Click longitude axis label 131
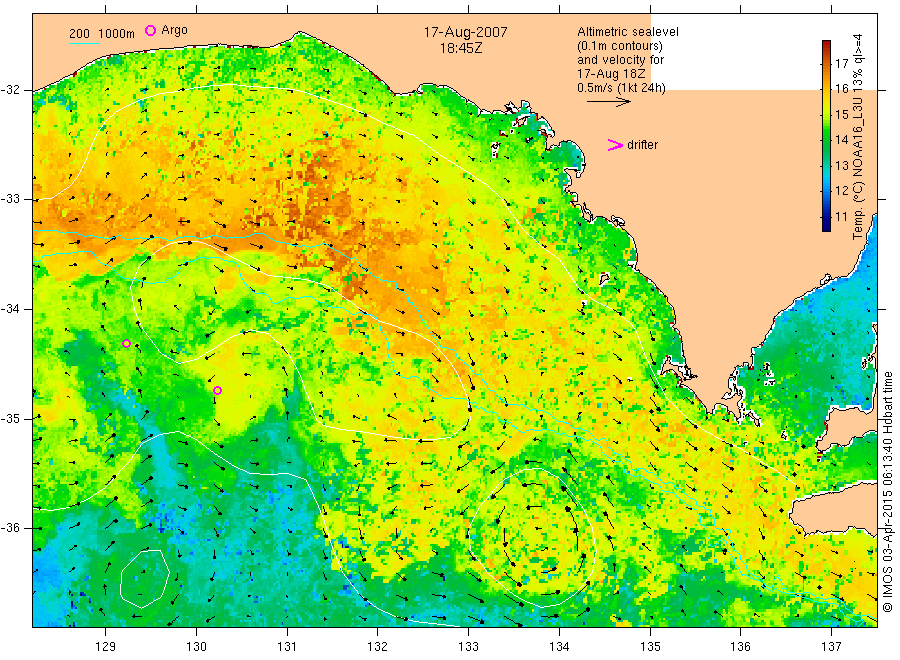Viewport: 900px width, 660px height. tap(287, 647)
